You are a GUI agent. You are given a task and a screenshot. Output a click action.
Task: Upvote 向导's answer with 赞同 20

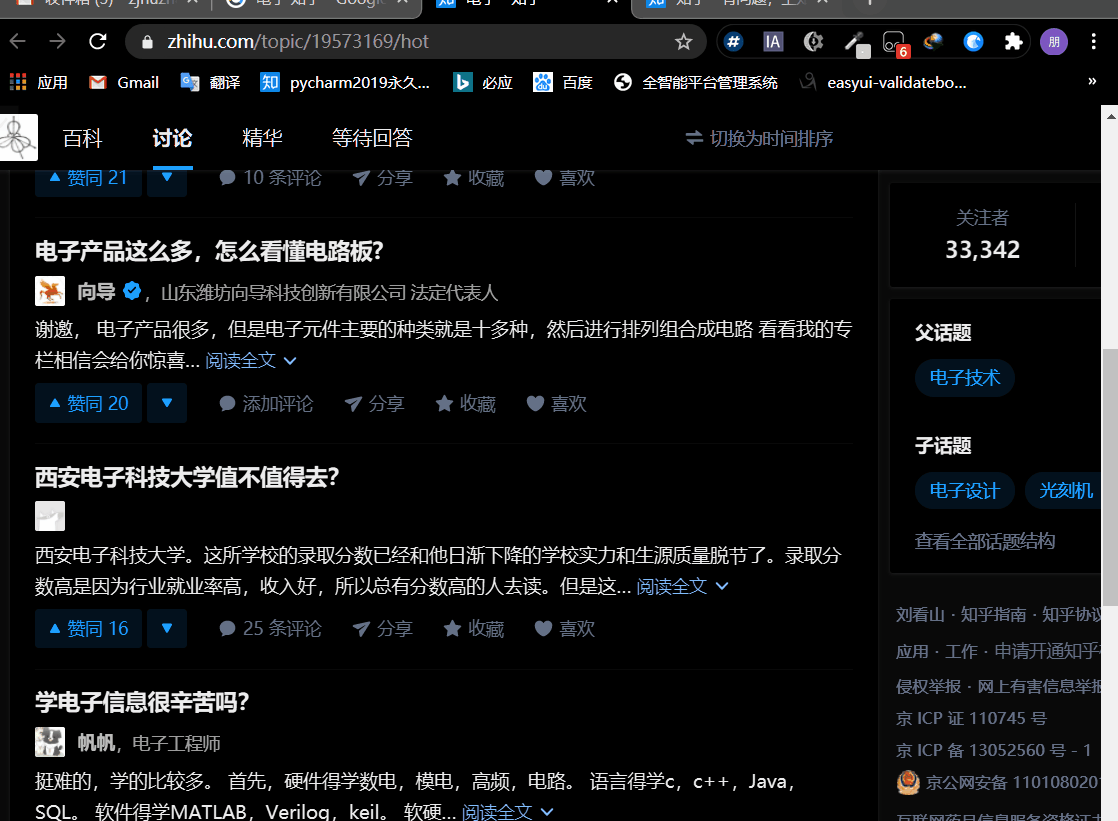88,403
